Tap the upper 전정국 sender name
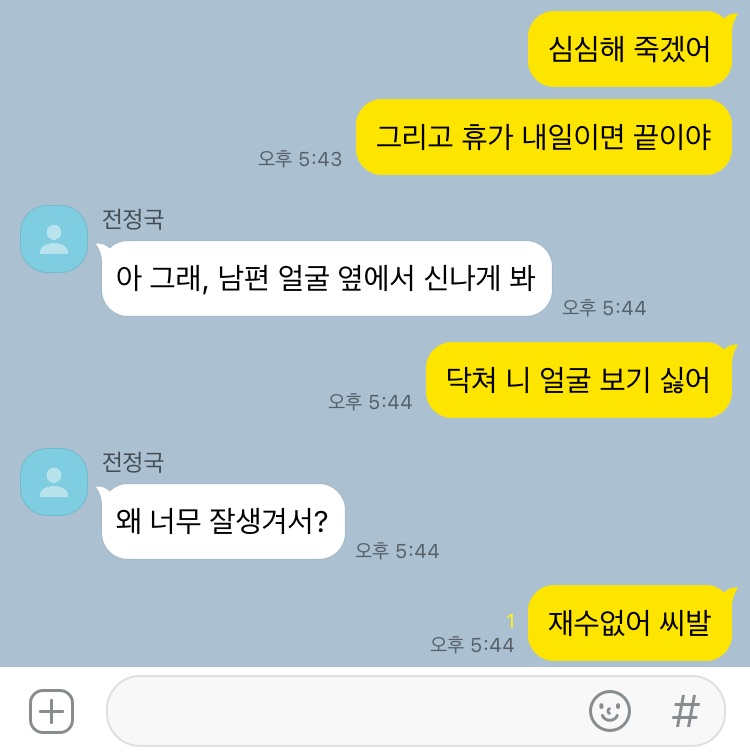The width and height of the screenshot is (750, 755). pos(133,219)
